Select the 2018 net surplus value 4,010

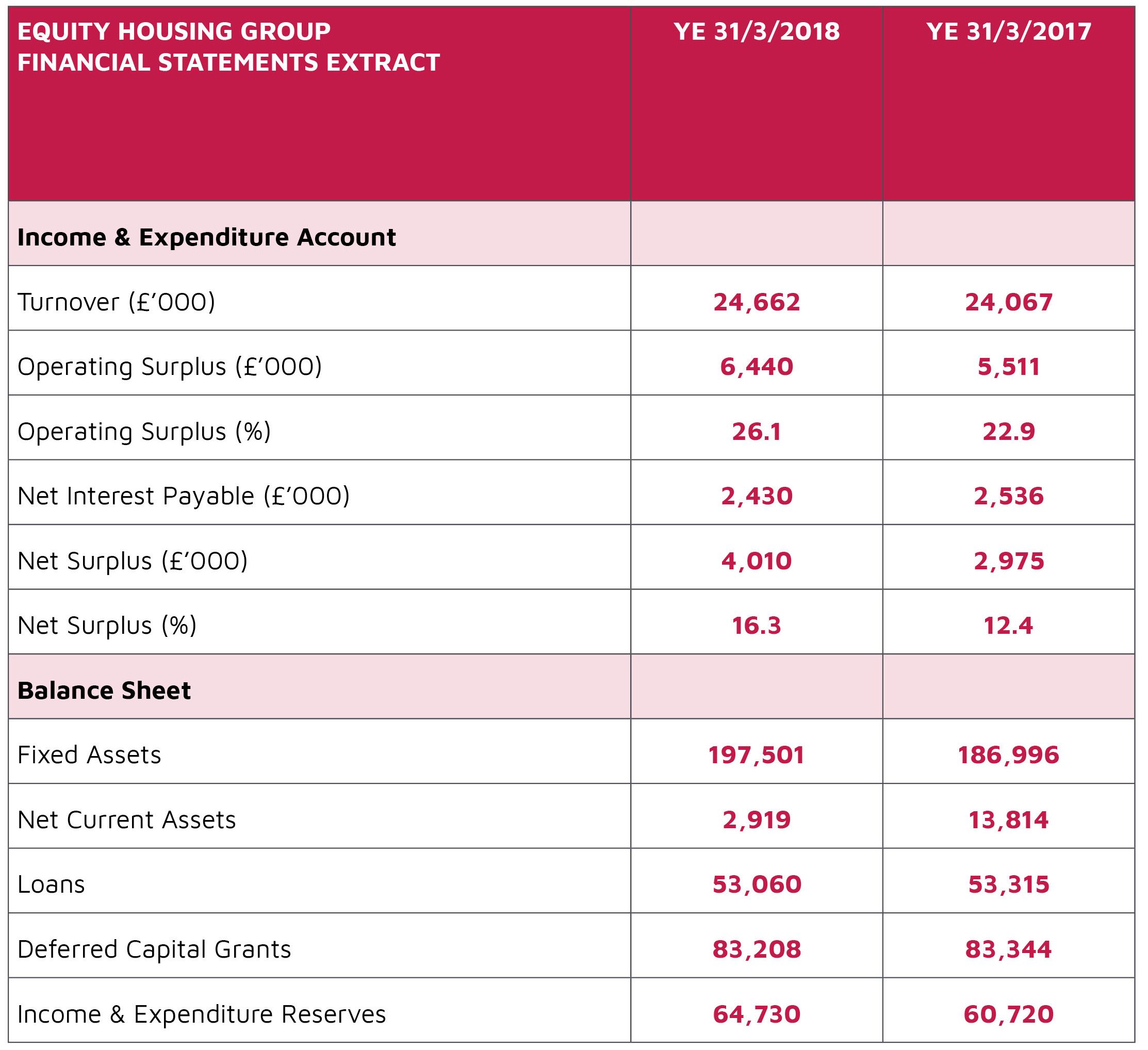click(x=757, y=561)
